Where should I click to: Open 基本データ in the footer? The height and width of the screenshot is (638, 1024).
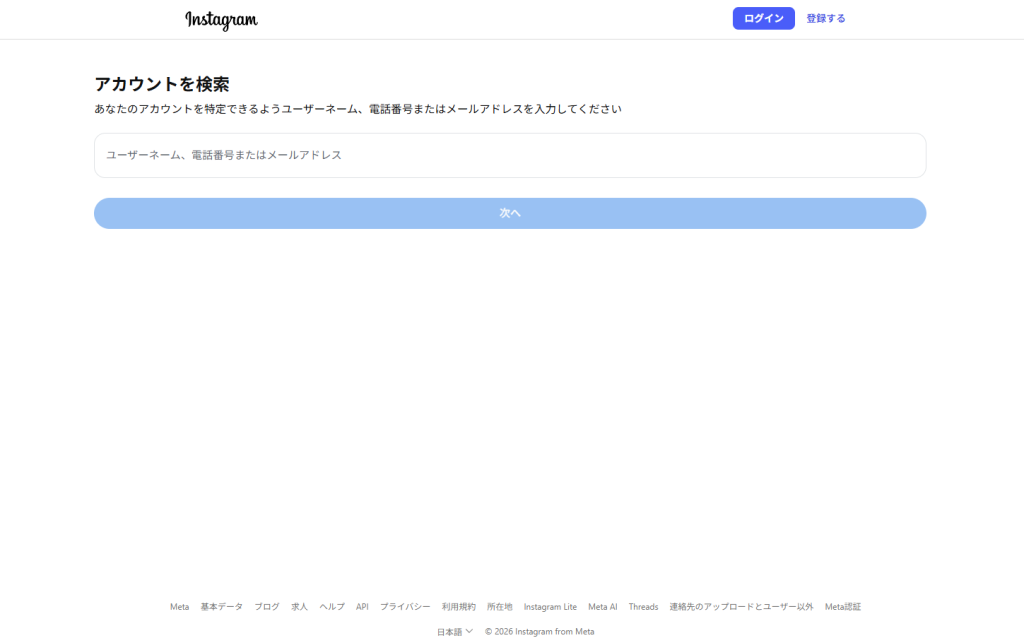tap(221, 607)
